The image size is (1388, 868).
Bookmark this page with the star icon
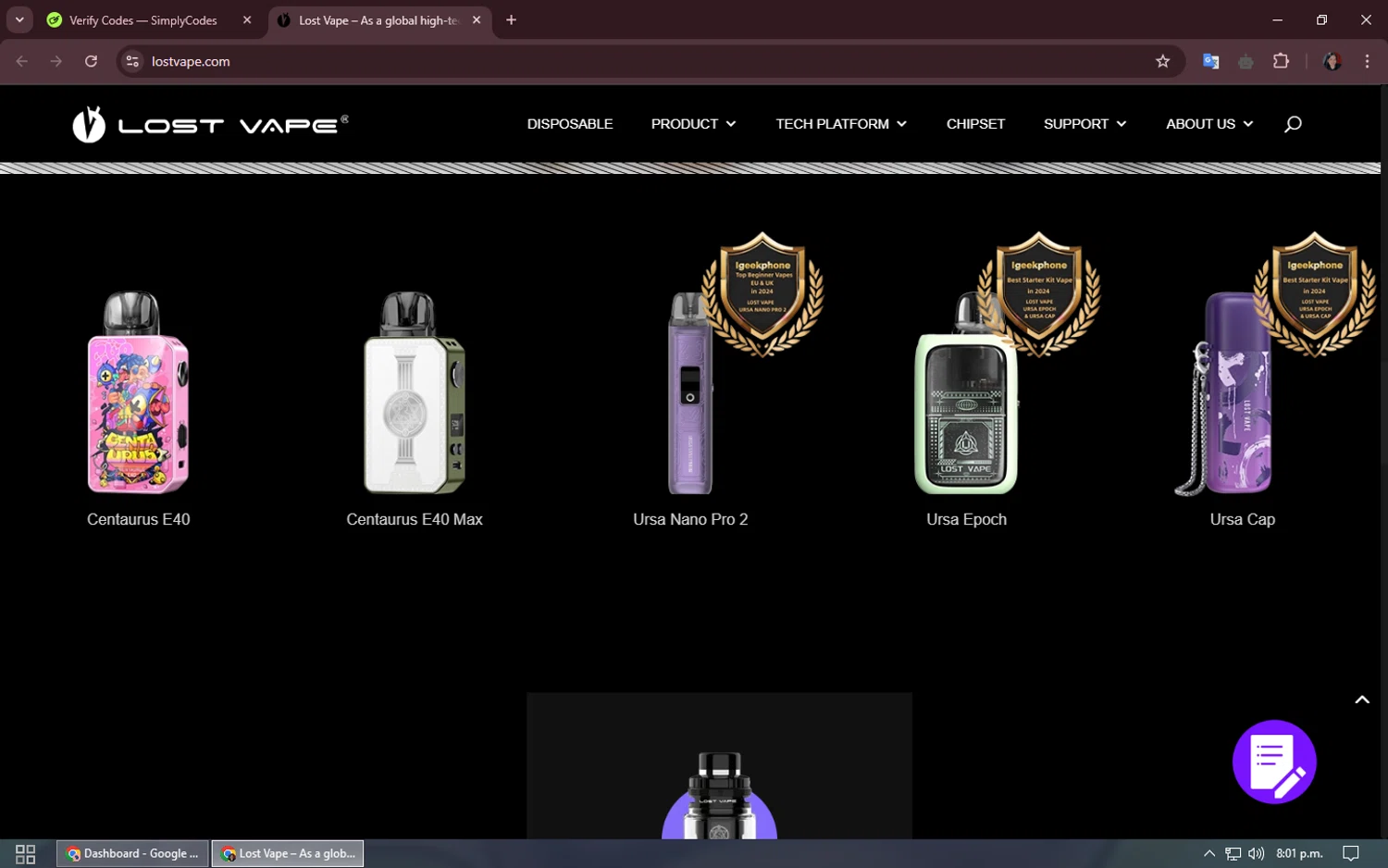click(x=1163, y=61)
